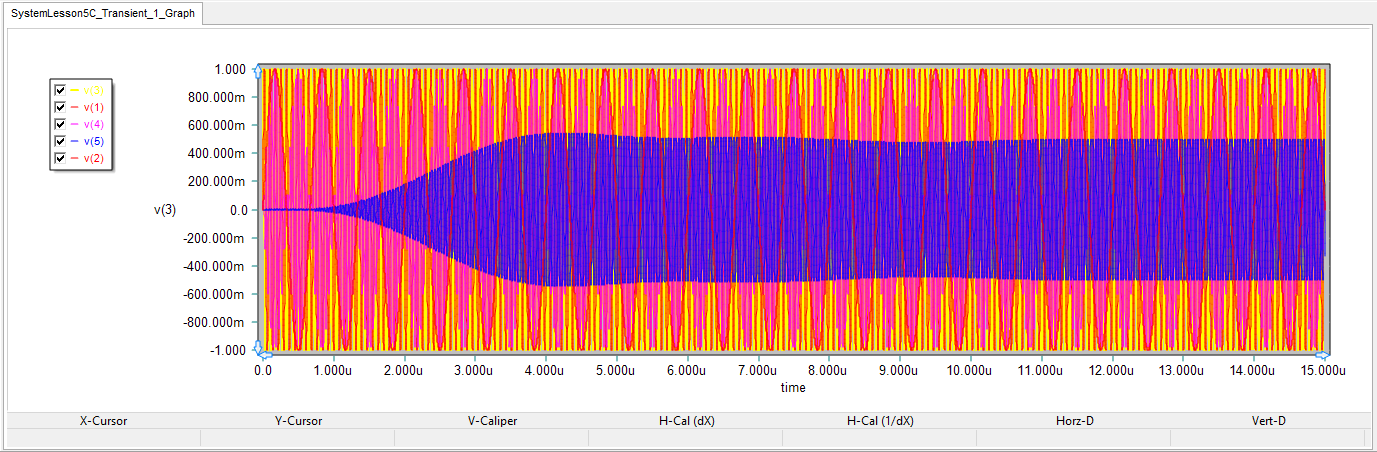Hide the v(1) trace via its checkbox
Viewport: 1377px width, 452px height.
click(60, 107)
